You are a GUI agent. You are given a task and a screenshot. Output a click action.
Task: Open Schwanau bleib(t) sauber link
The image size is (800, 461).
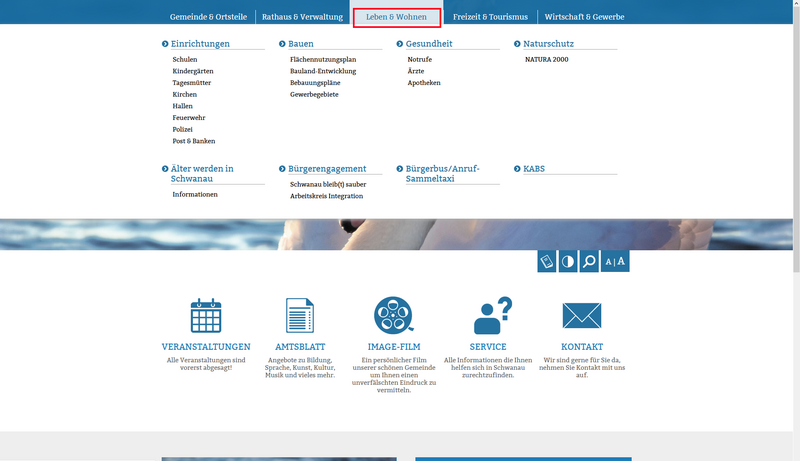(328, 185)
